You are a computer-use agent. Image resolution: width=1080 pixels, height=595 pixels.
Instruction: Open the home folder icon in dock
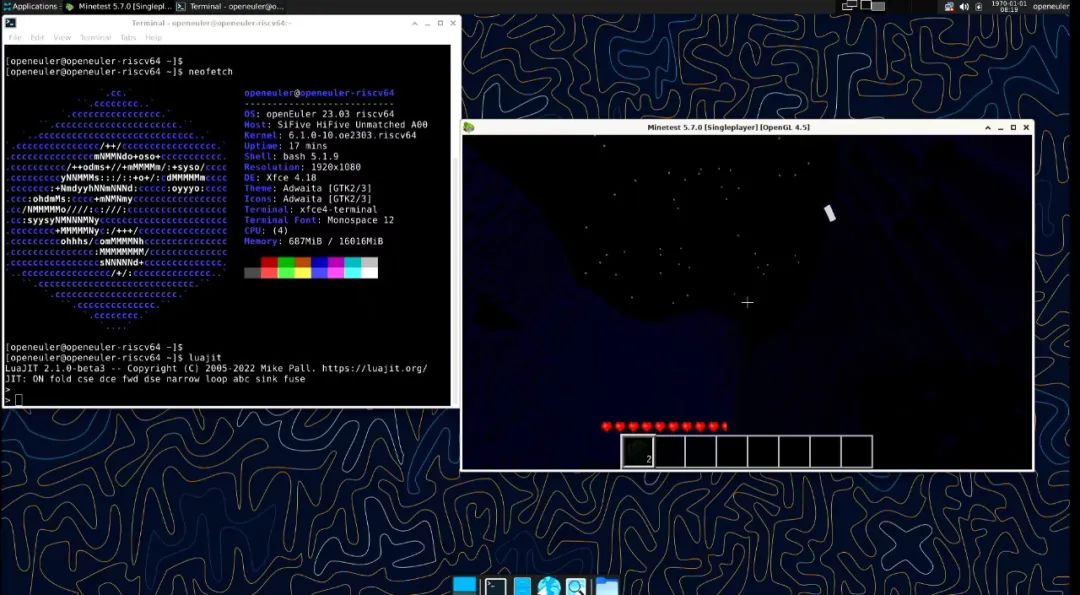tap(606, 587)
